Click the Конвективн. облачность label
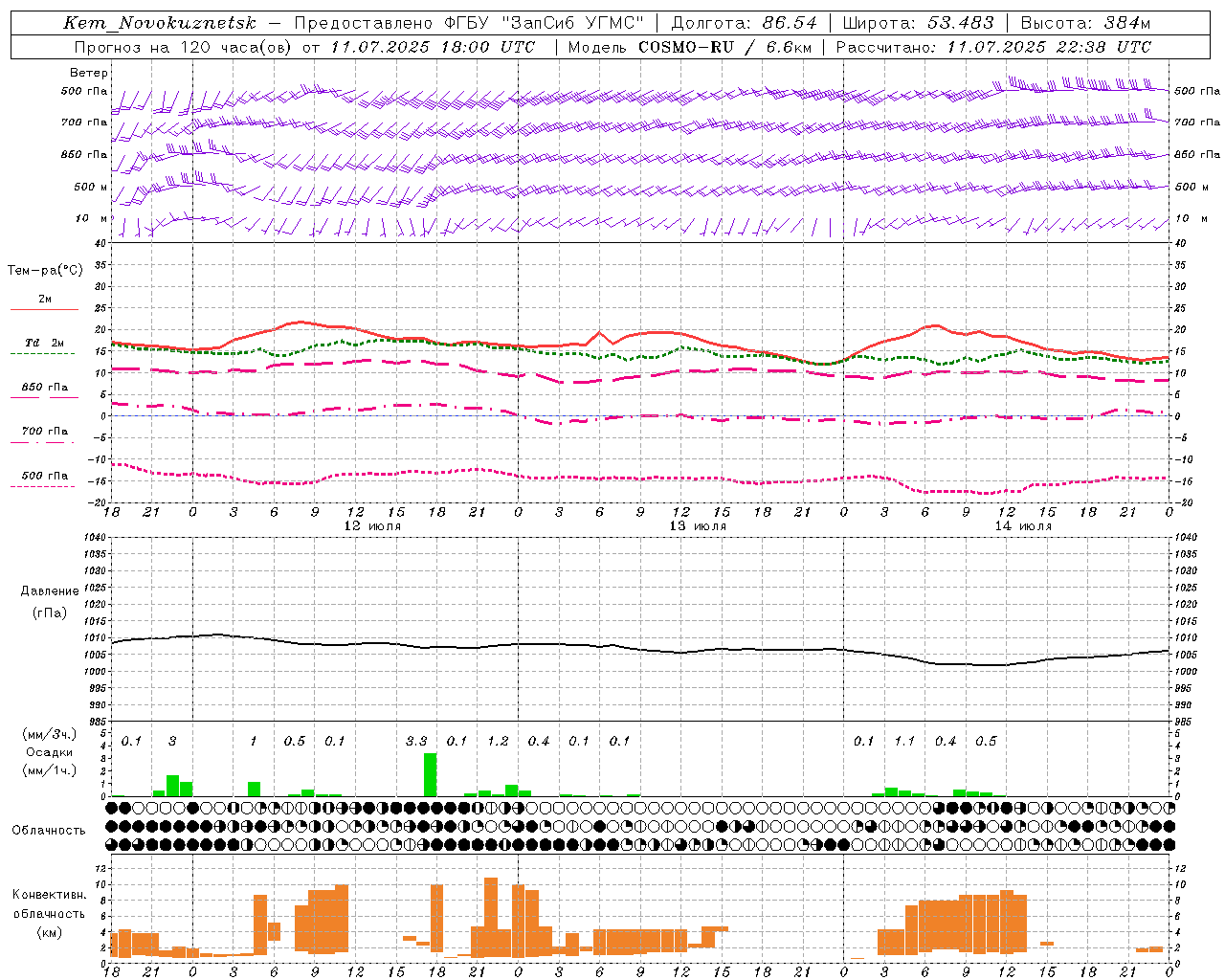The width and height of the screenshot is (1225, 980). coord(49,904)
